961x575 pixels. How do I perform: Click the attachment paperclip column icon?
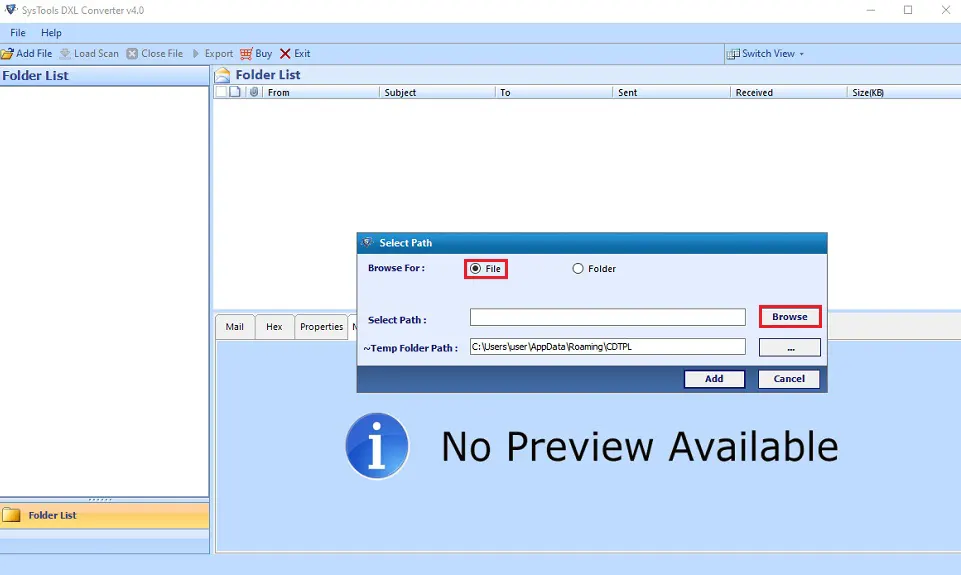click(254, 92)
